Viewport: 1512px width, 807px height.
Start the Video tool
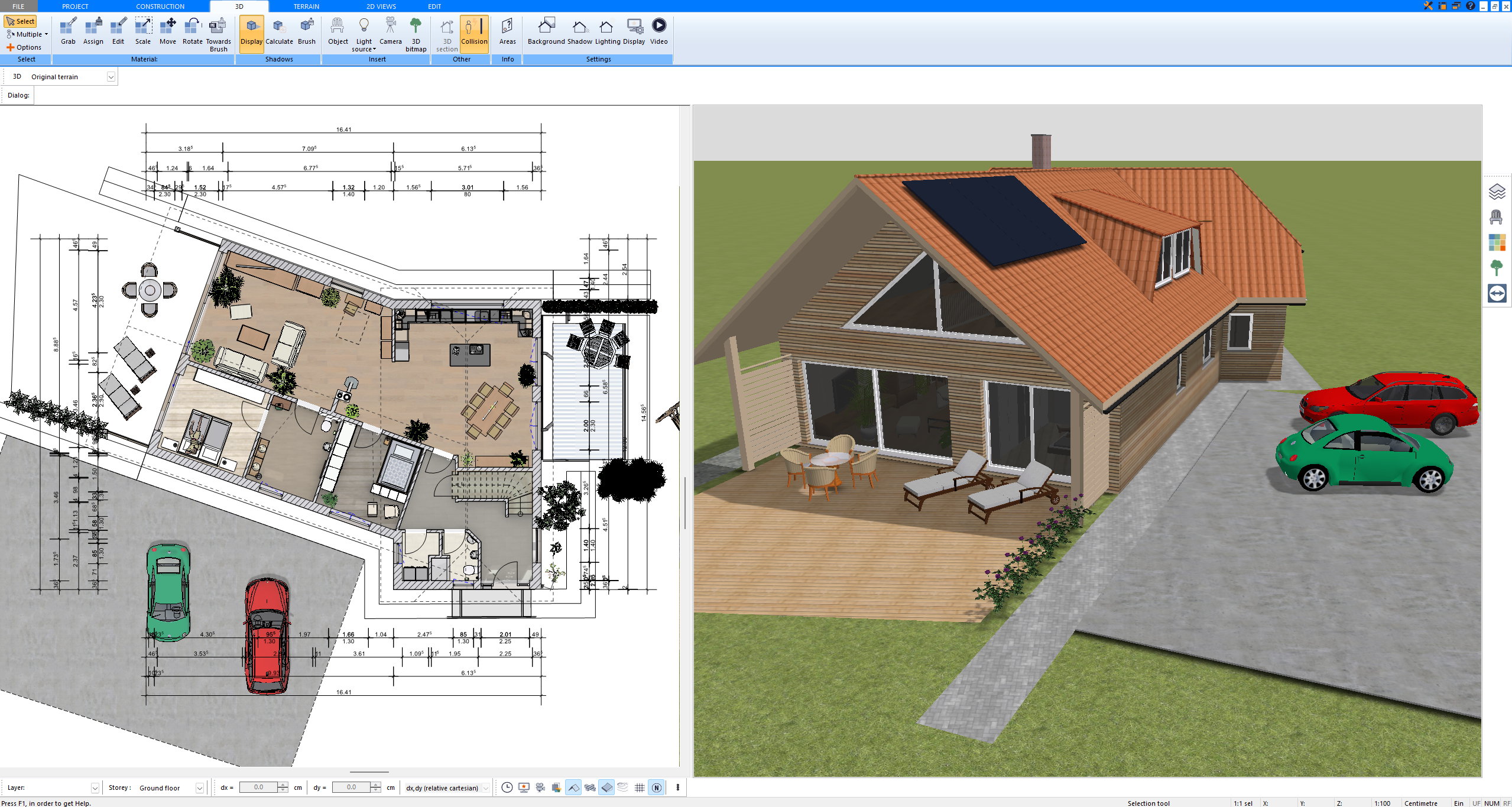point(659,31)
